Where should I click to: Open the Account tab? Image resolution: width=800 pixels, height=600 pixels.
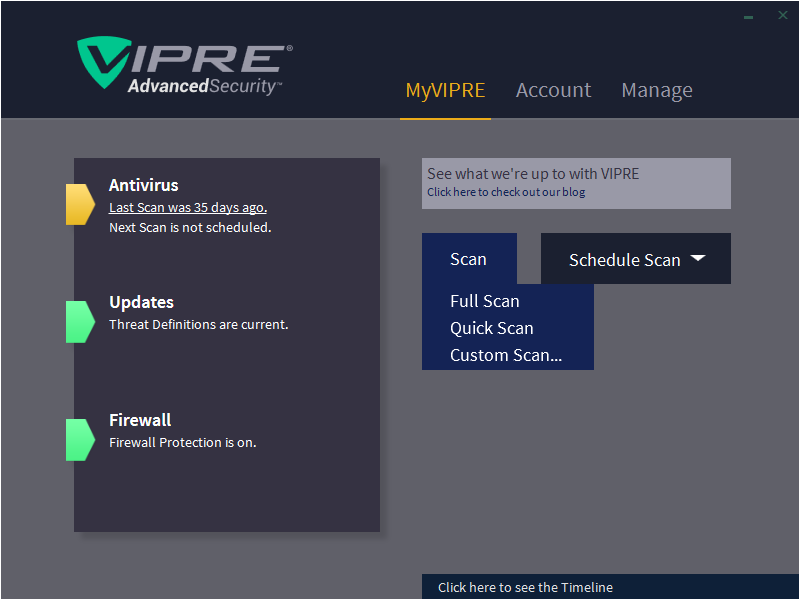[553, 90]
